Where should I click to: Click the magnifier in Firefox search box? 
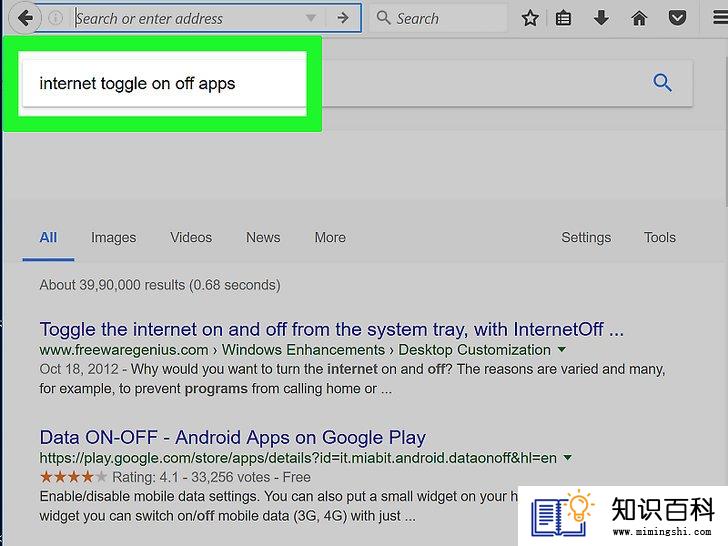pyautogui.click(x=384, y=18)
